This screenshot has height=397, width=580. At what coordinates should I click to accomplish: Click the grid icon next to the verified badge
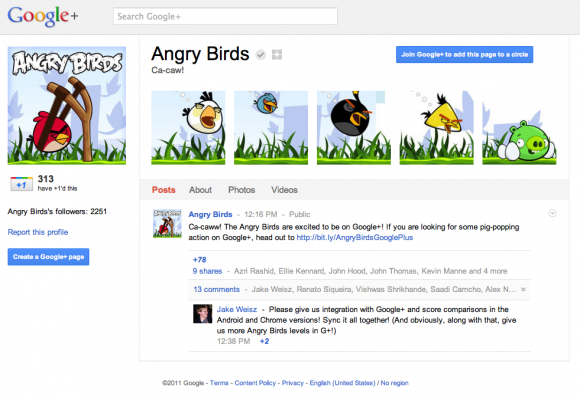[277, 55]
